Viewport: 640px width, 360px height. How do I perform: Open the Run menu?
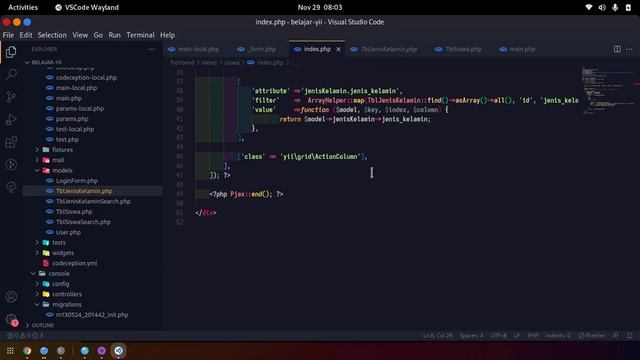[x=114, y=35]
